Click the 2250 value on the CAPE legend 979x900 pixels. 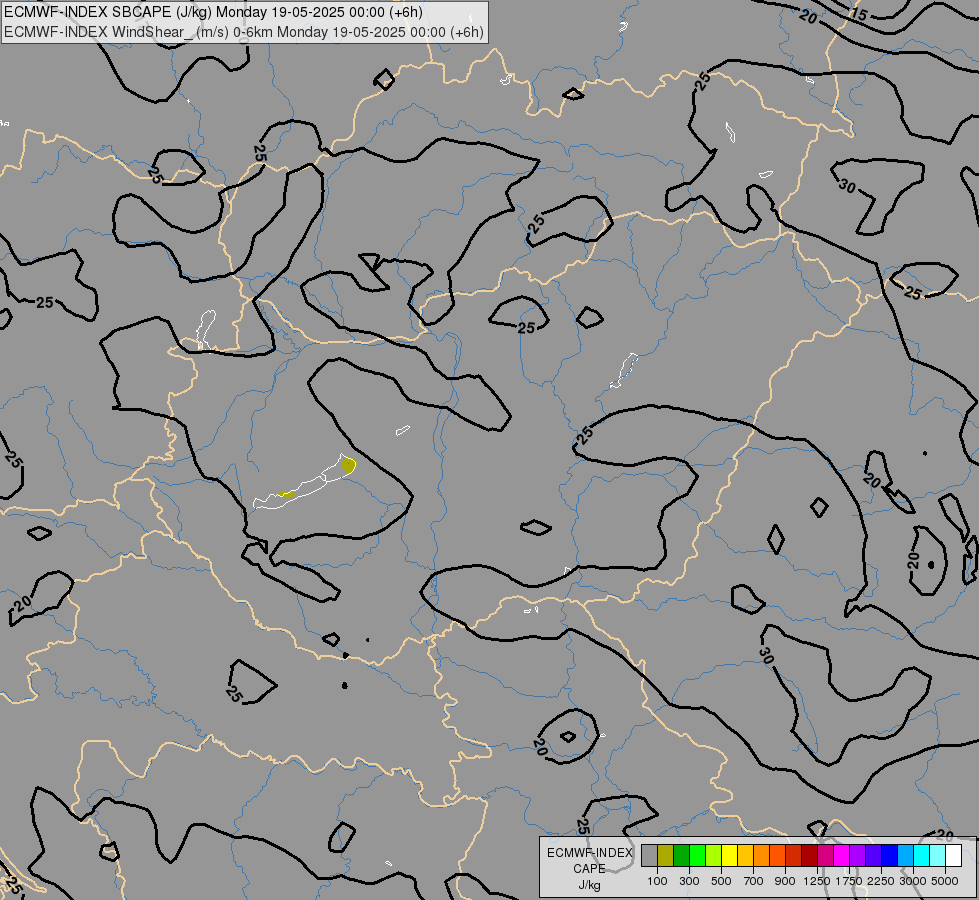coord(881,881)
